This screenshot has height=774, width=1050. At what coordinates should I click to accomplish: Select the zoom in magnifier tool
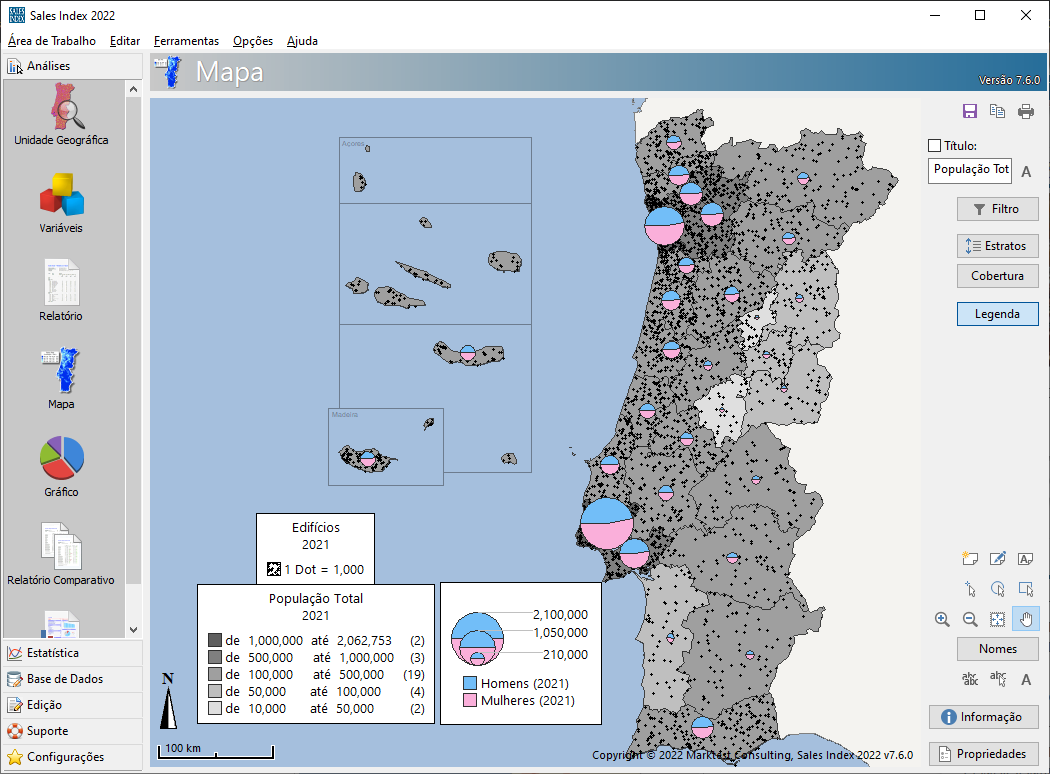click(x=942, y=619)
